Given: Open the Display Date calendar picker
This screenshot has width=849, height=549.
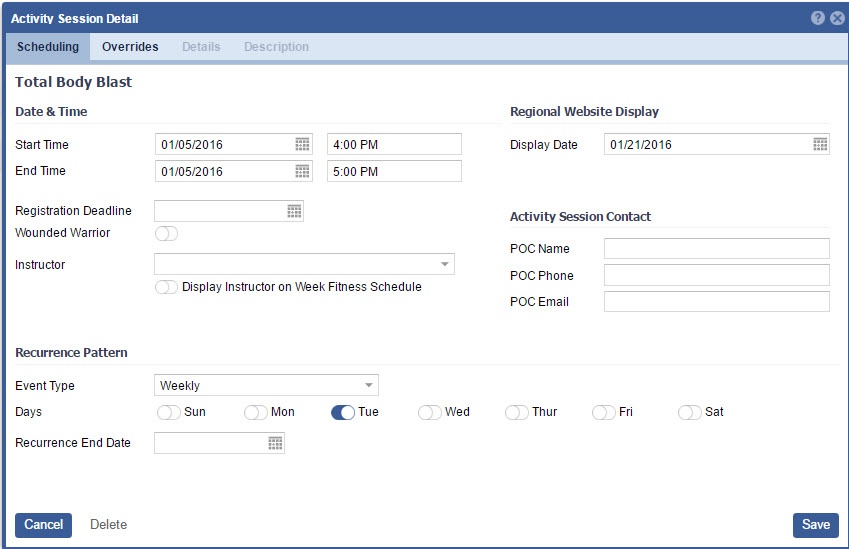Looking at the screenshot, I should [820, 145].
